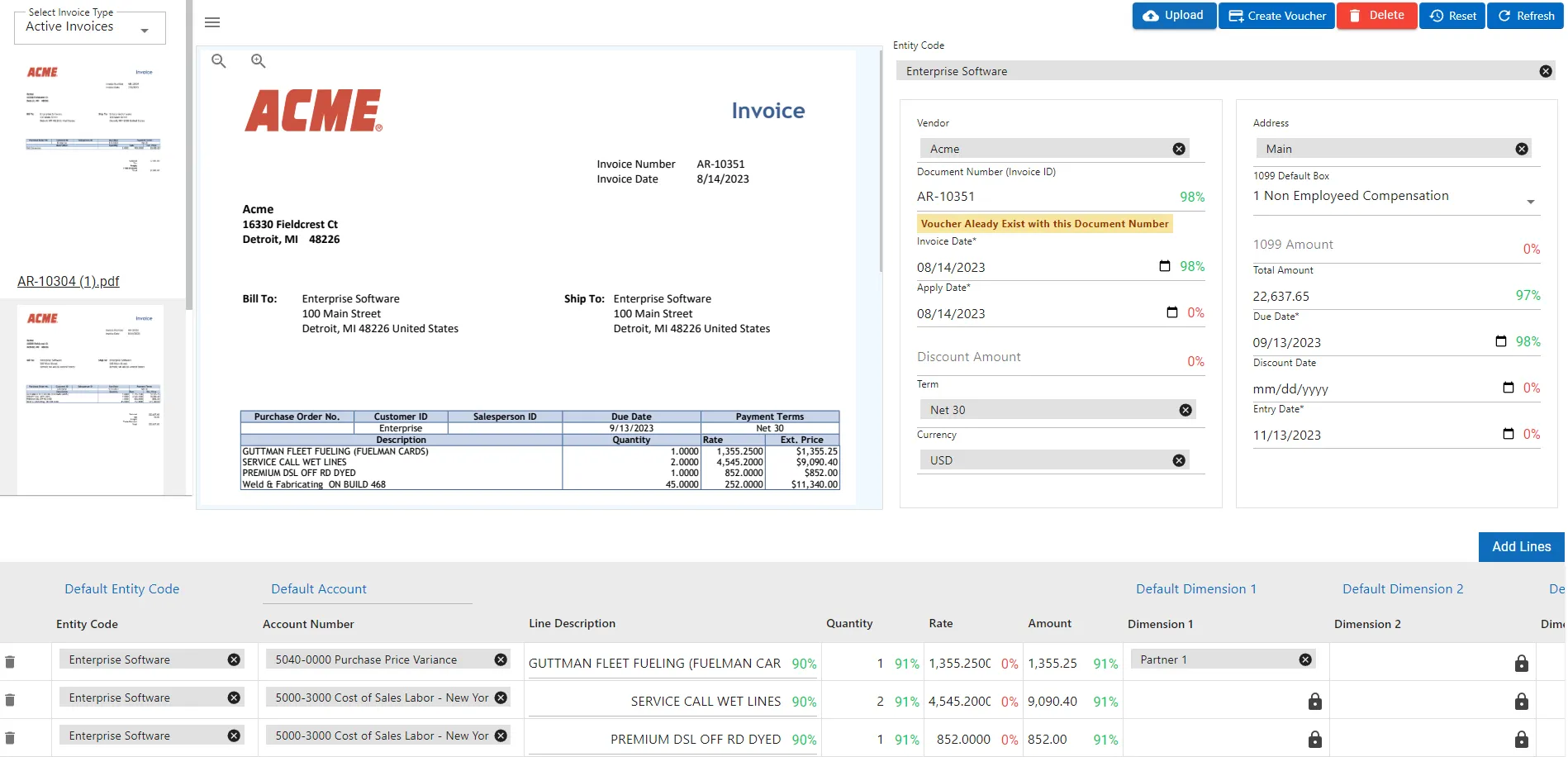Screen dimensions: 1568x757
Task: Expand the 1099 Default Box dropdown
Action: coord(1396,197)
